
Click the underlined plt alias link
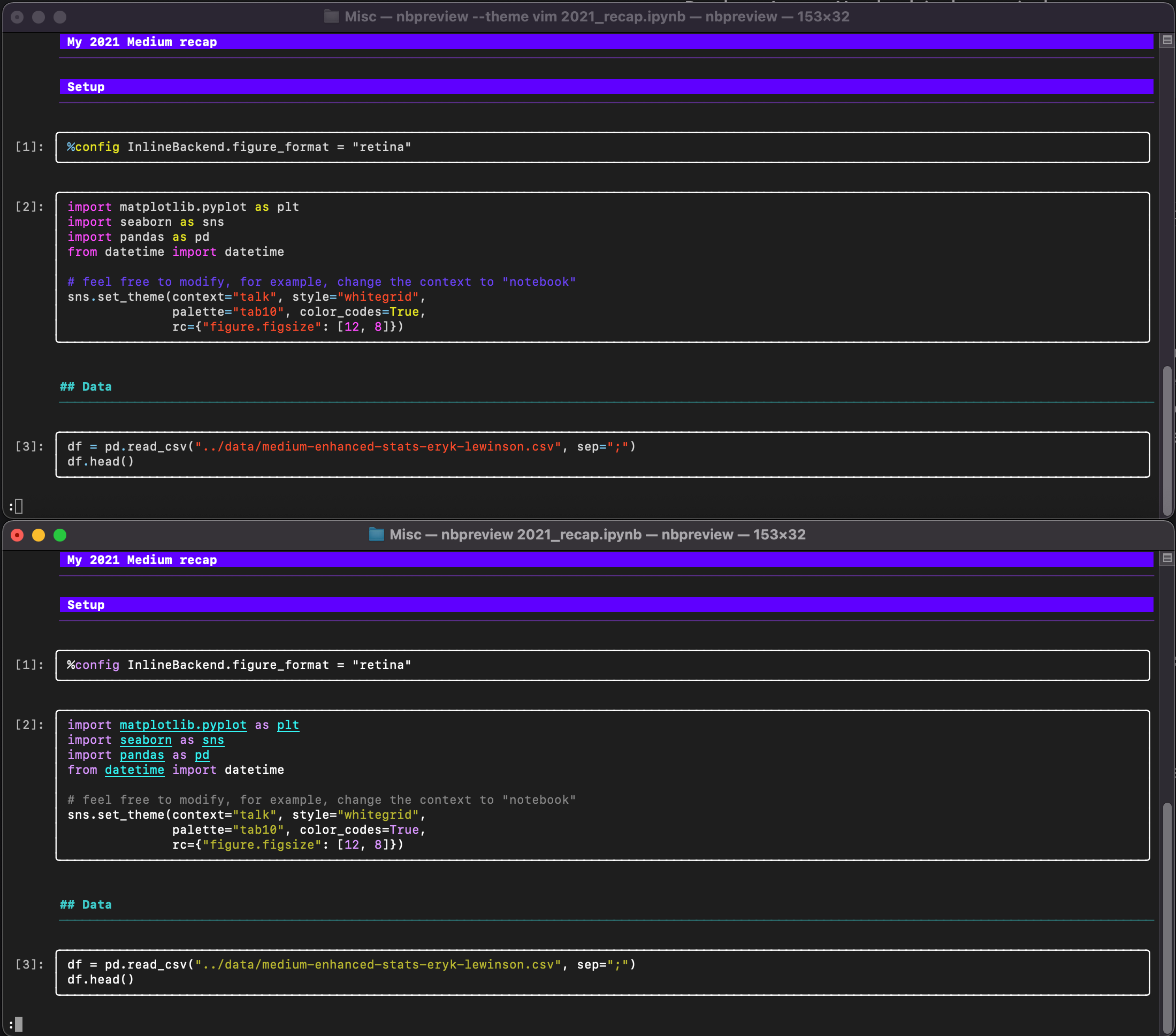(x=288, y=725)
